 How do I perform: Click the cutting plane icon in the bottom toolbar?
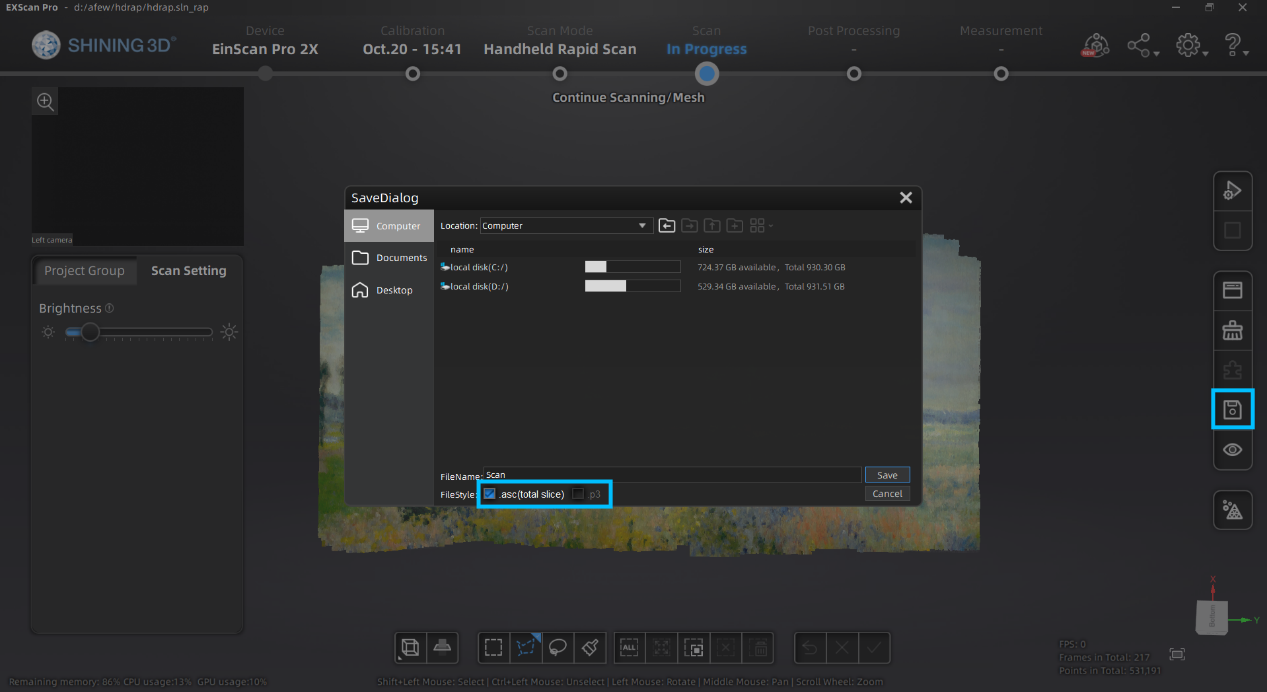pos(444,647)
